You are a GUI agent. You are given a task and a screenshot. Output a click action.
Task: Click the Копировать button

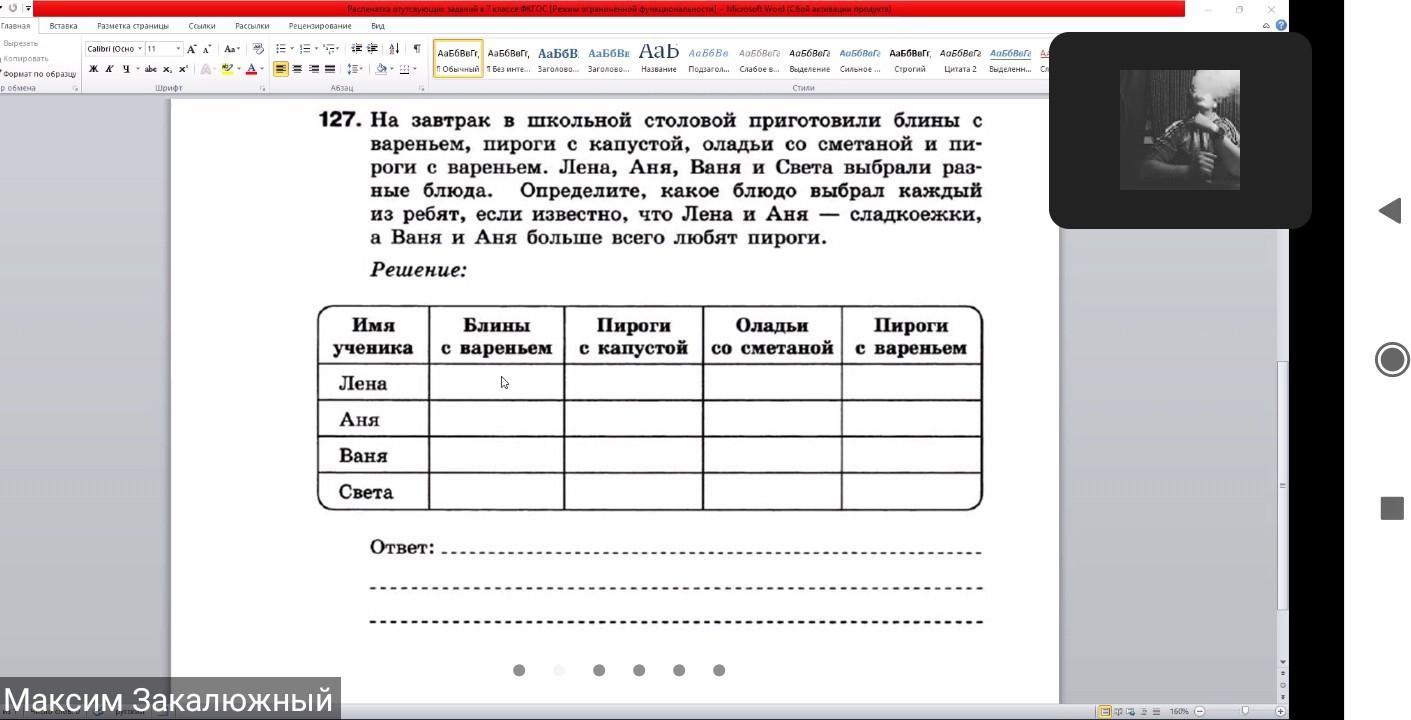click(24, 59)
